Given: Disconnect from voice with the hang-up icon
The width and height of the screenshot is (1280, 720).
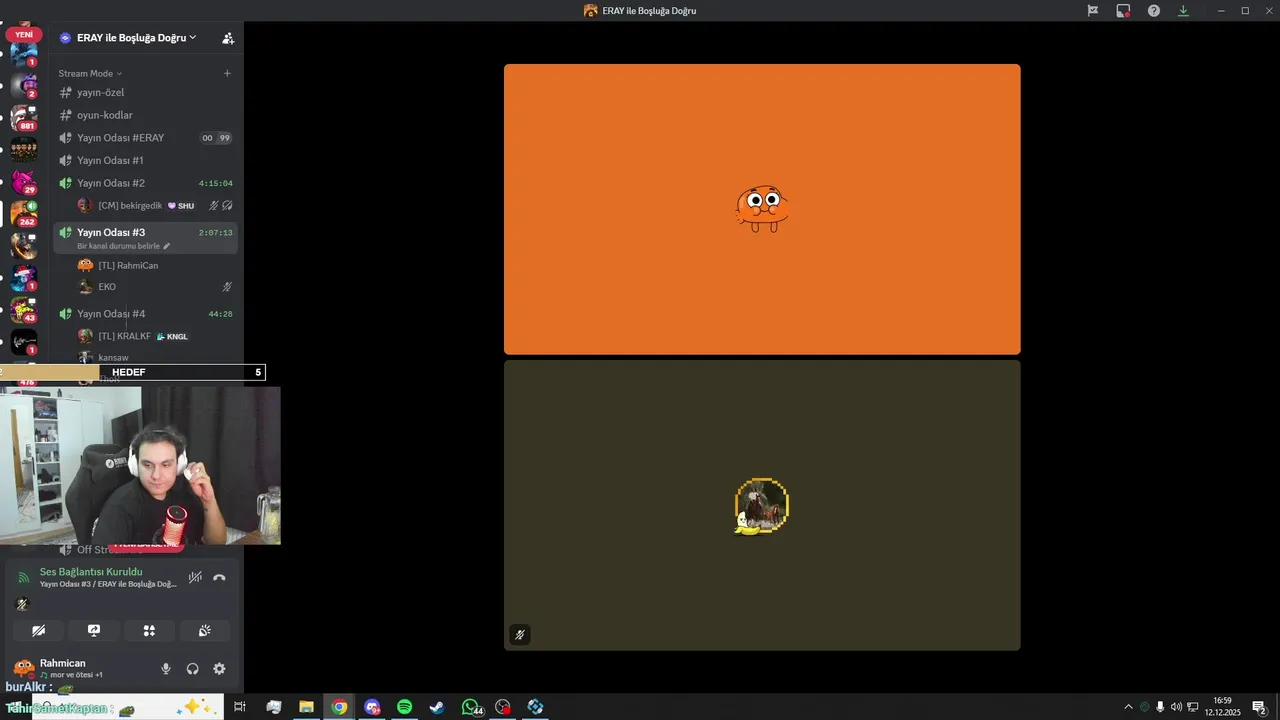Looking at the screenshot, I should pyautogui.click(x=219, y=577).
